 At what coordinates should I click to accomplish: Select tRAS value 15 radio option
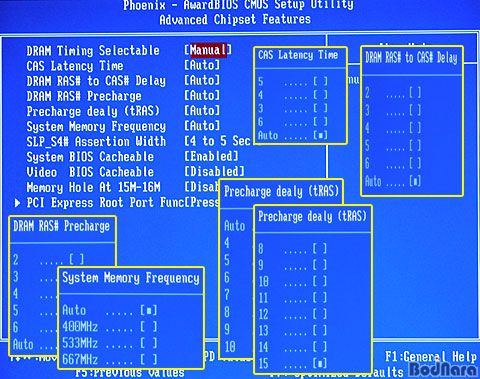coord(293,363)
